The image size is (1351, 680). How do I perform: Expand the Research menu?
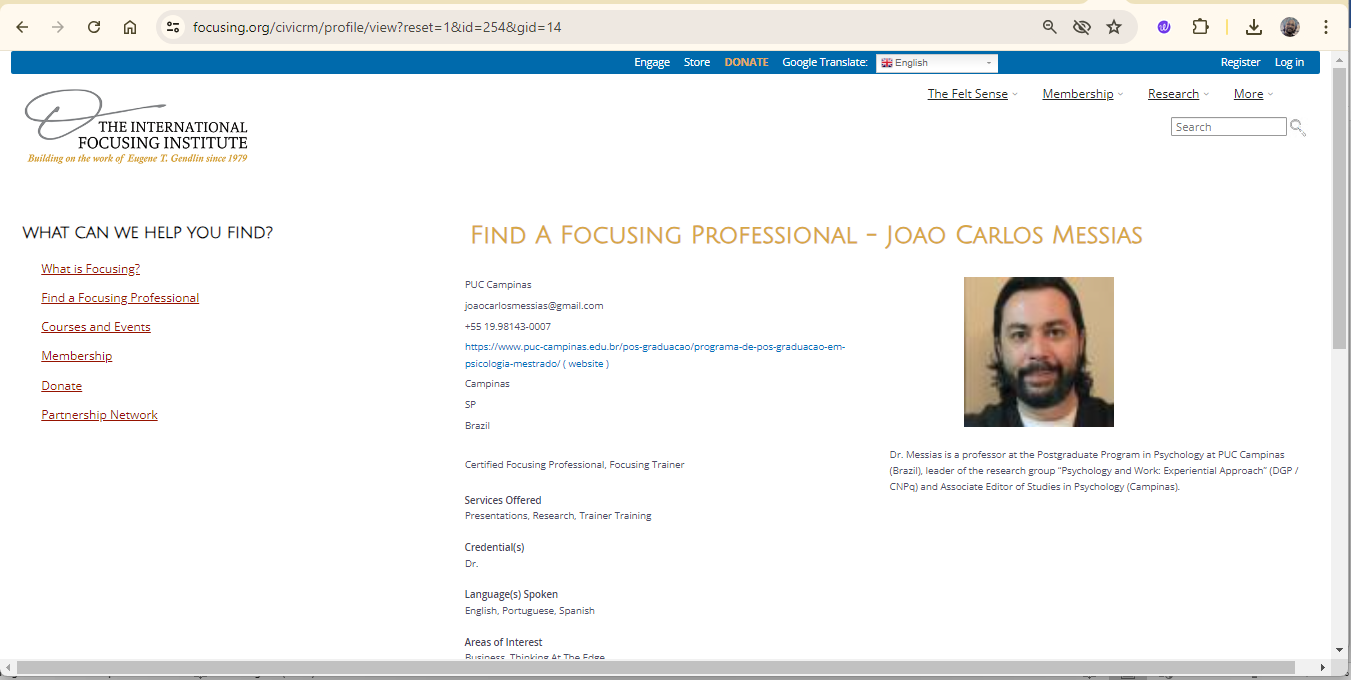(x=1178, y=94)
